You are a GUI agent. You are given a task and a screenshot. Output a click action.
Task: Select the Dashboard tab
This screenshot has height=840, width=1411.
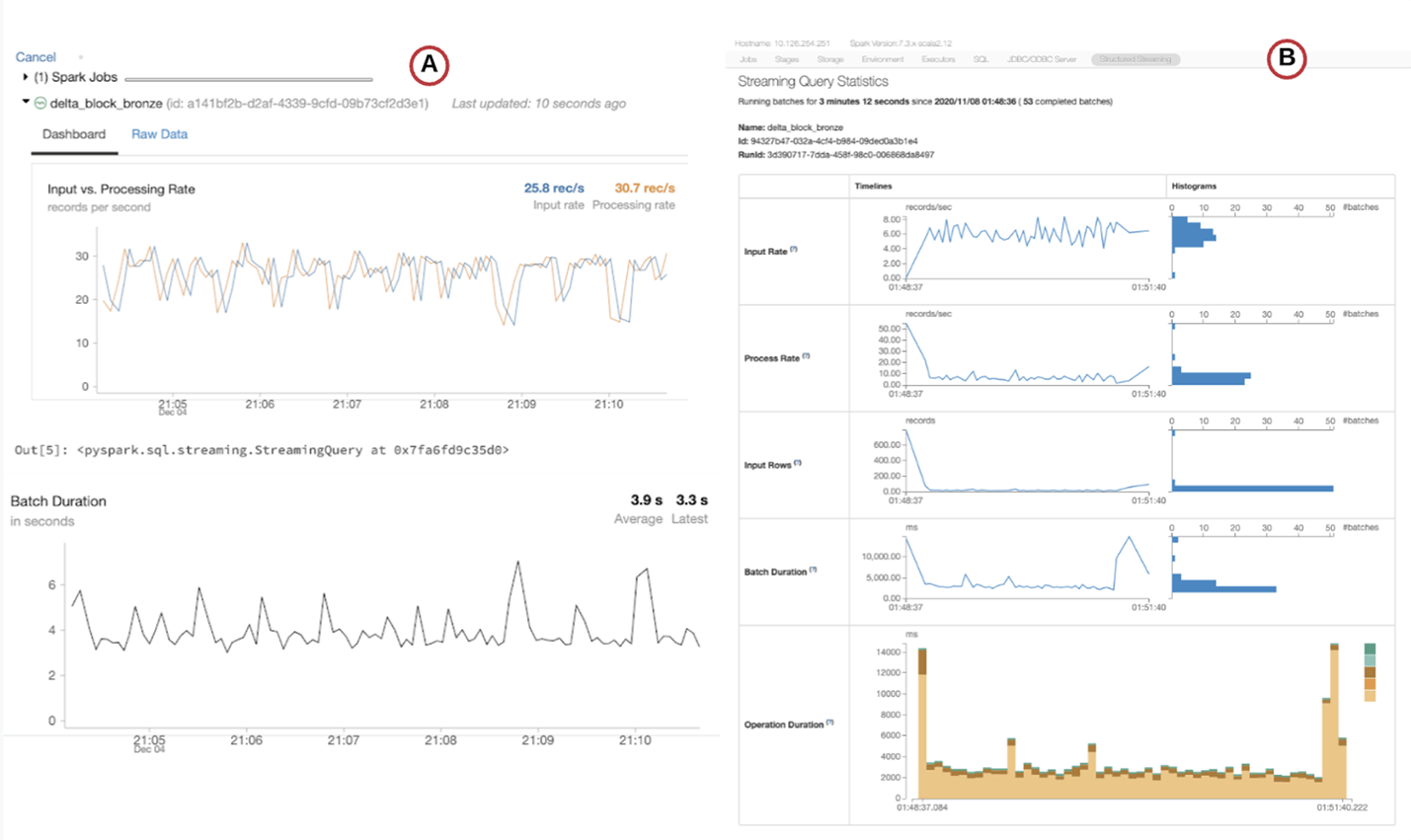(74, 134)
